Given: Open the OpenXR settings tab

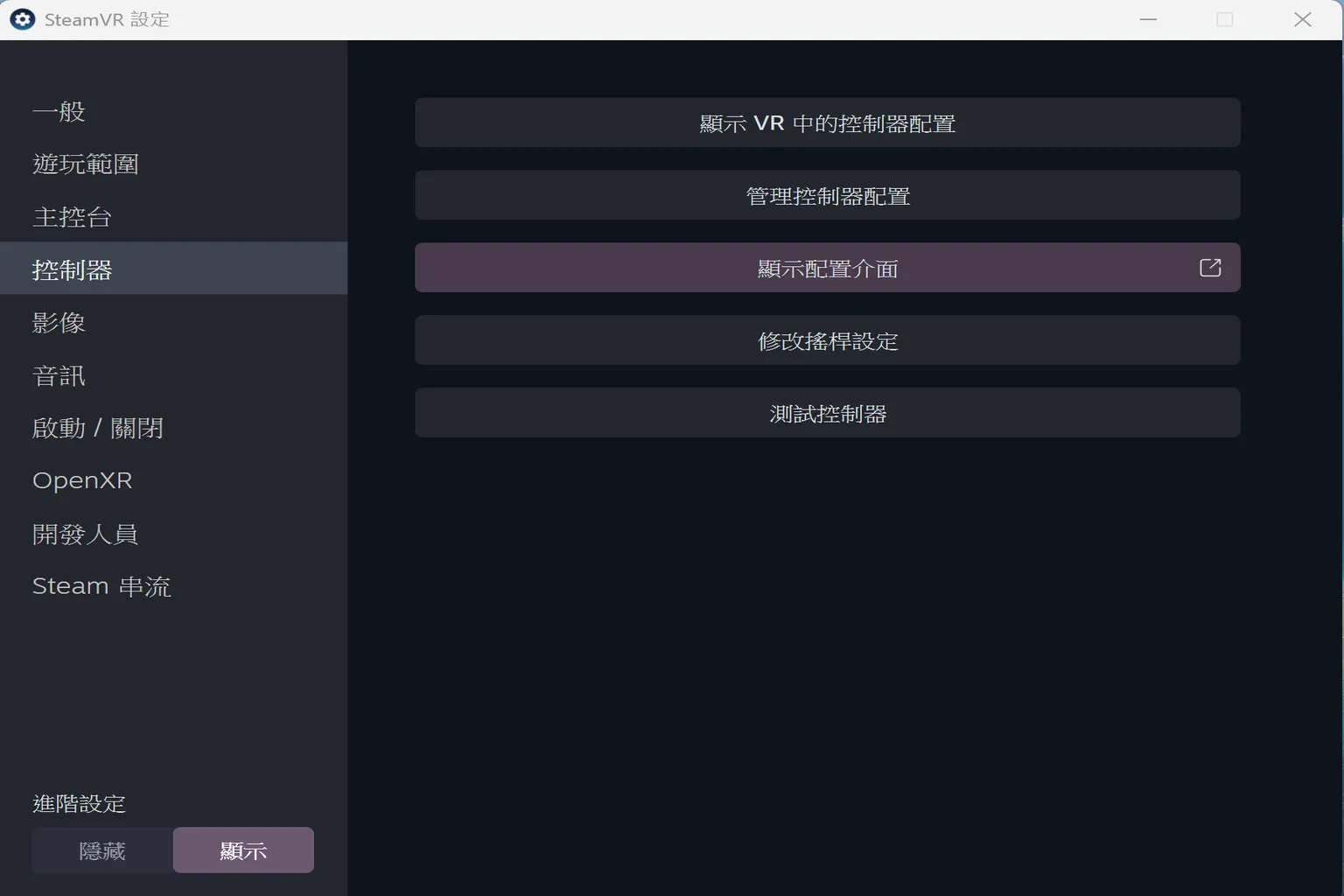Looking at the screenshot, I should [82, 480].
